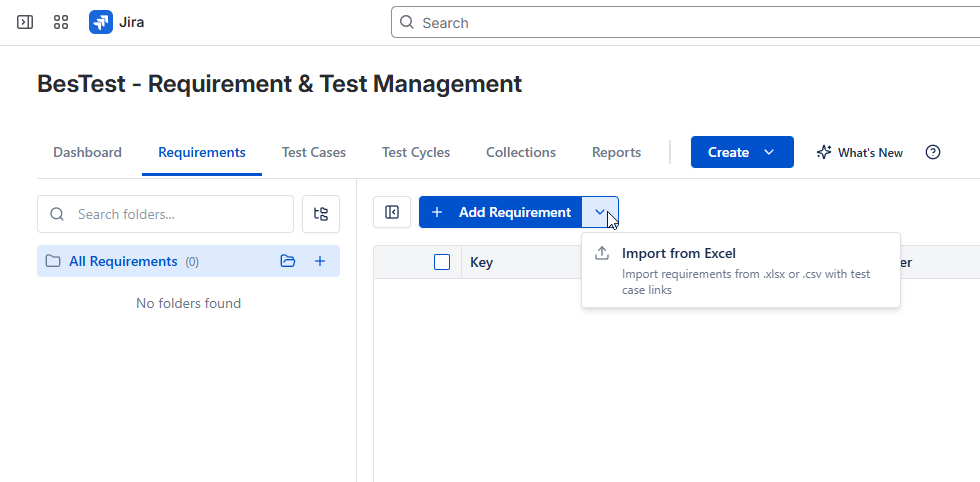The image size is (980, 482).
Task: Select the All Requirements folder
Action: pos(123,261)
